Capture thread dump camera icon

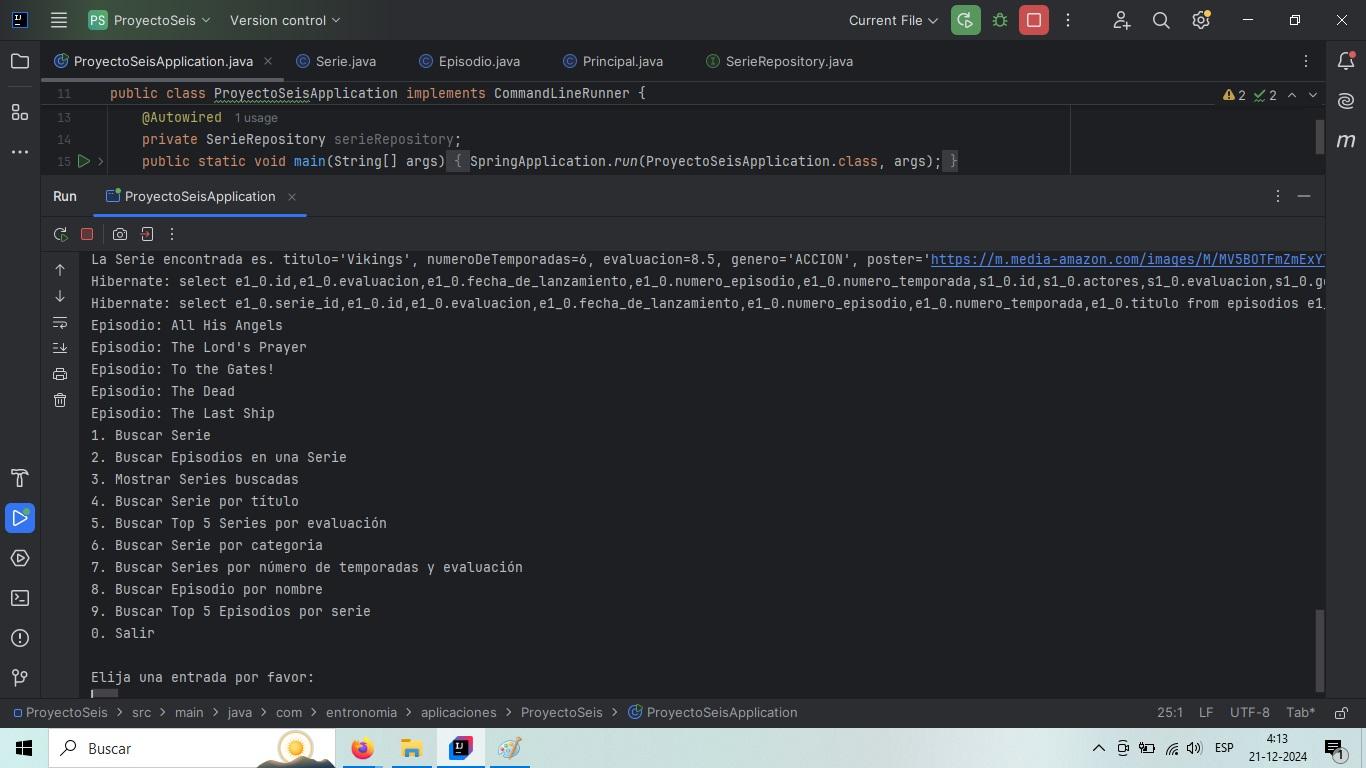click(120, 234)
